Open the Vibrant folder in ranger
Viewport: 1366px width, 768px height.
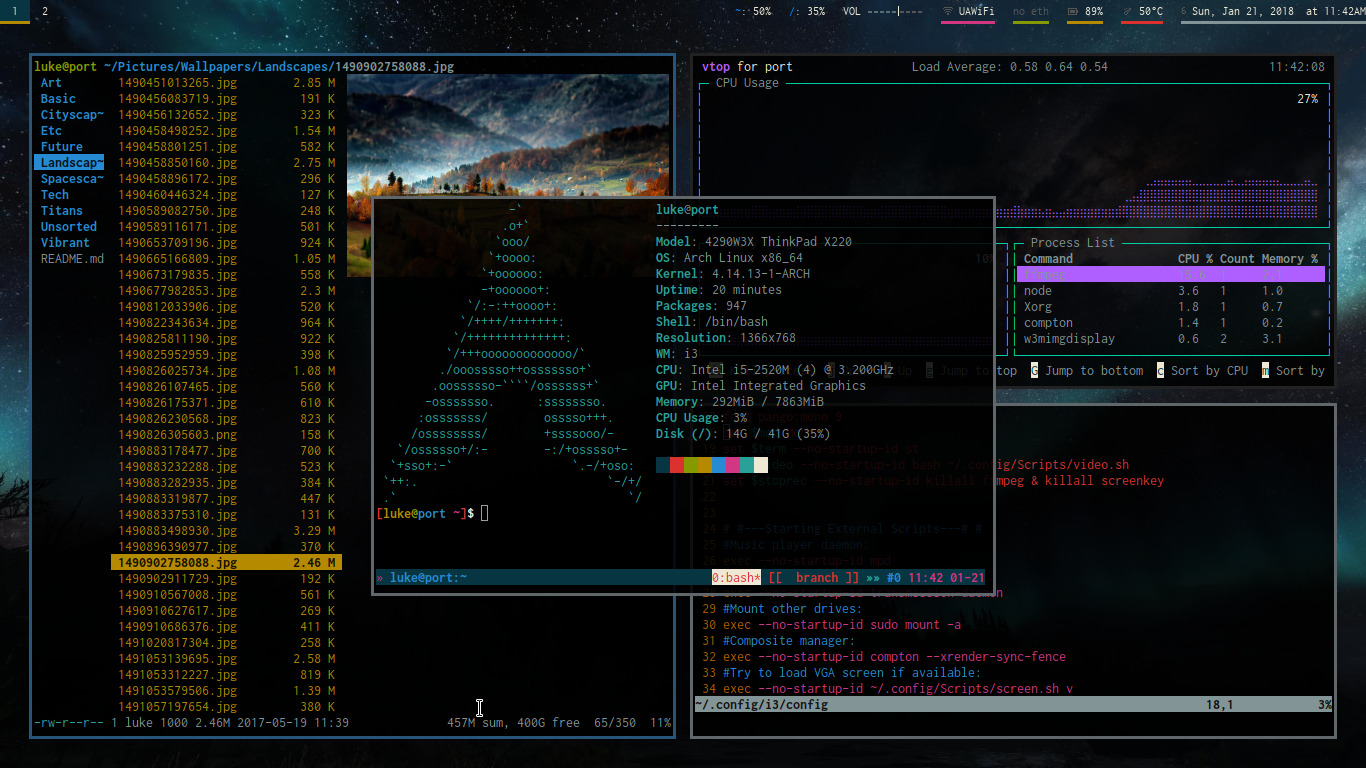[65, 243]
